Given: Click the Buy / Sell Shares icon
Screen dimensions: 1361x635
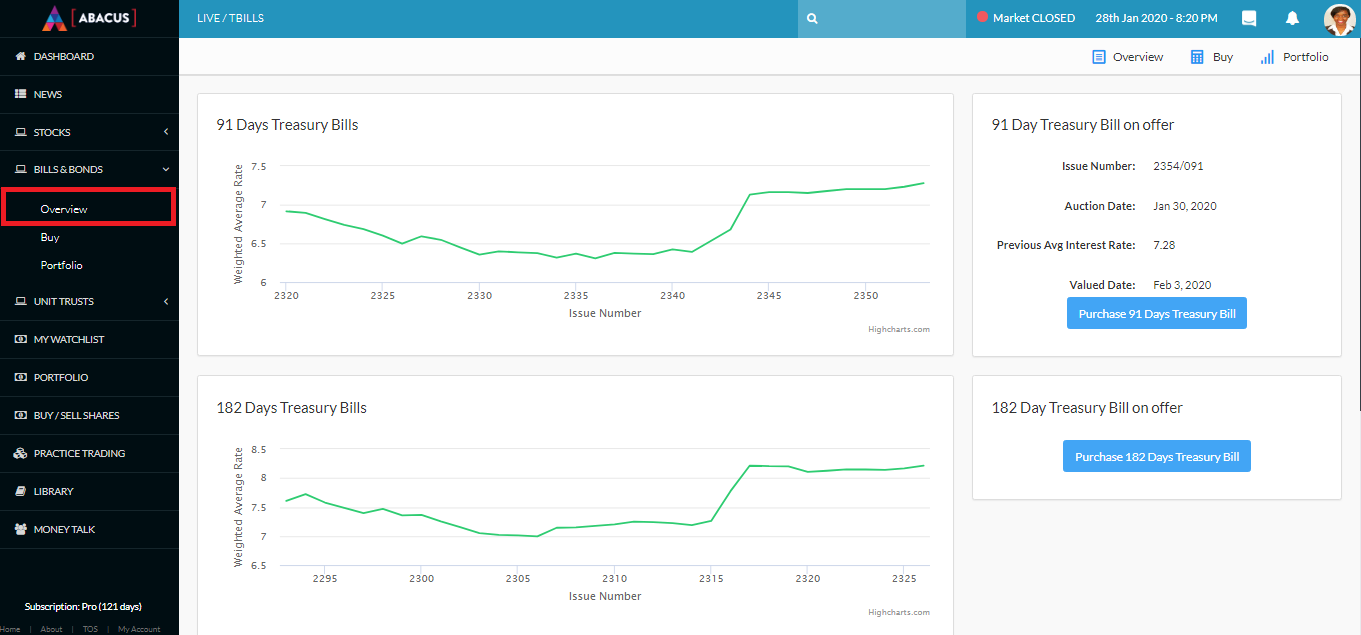Looking at the screenshot, I should [20, 415].
